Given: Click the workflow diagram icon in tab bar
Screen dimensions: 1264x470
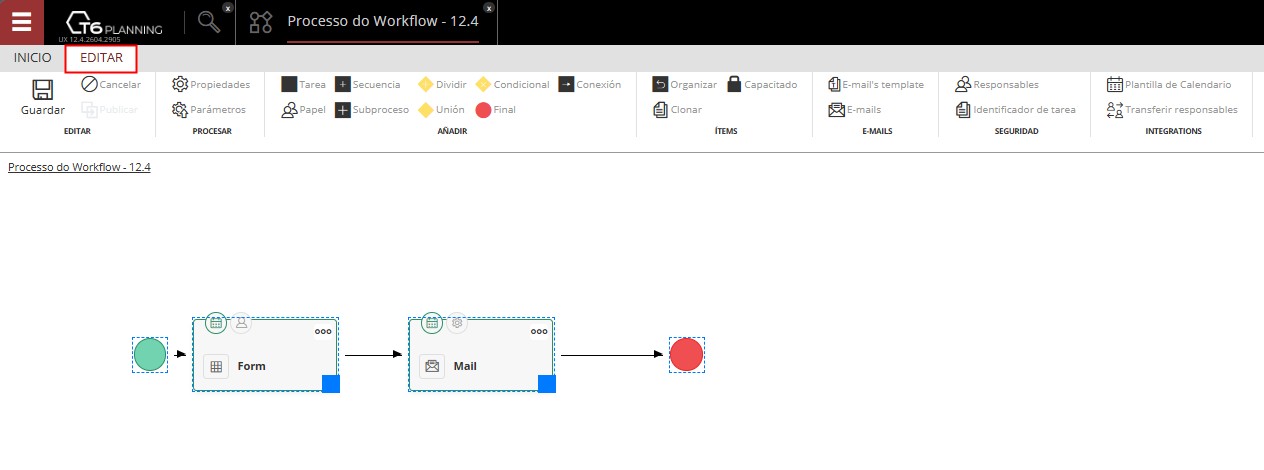Looking at the screenshot, I should (x=260, y=22).
